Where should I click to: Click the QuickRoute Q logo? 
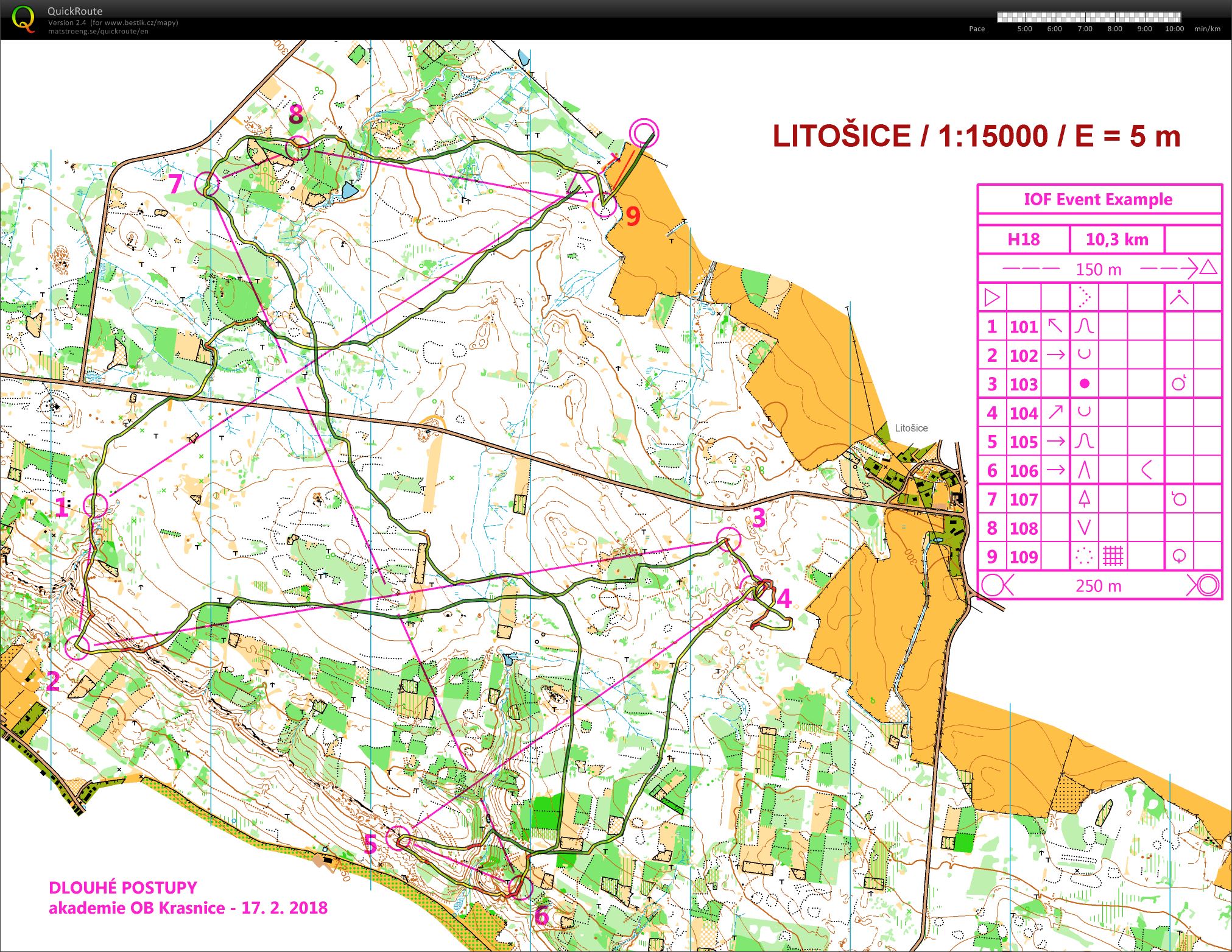tap(23, 19)
